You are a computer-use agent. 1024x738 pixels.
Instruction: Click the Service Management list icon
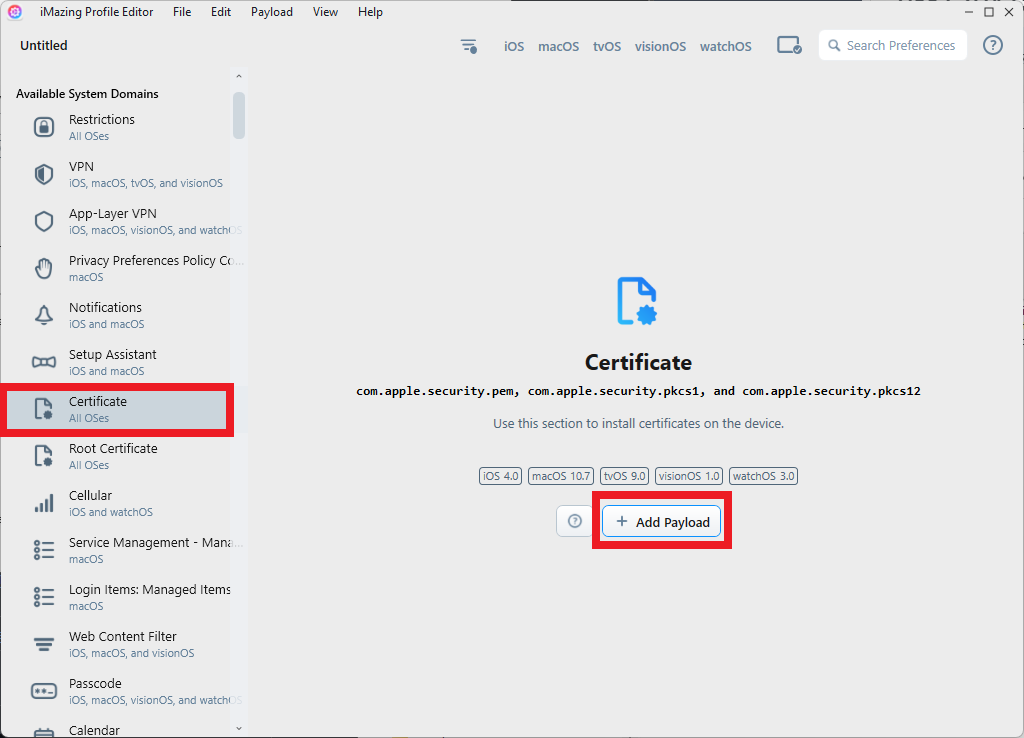pos(44,550)
